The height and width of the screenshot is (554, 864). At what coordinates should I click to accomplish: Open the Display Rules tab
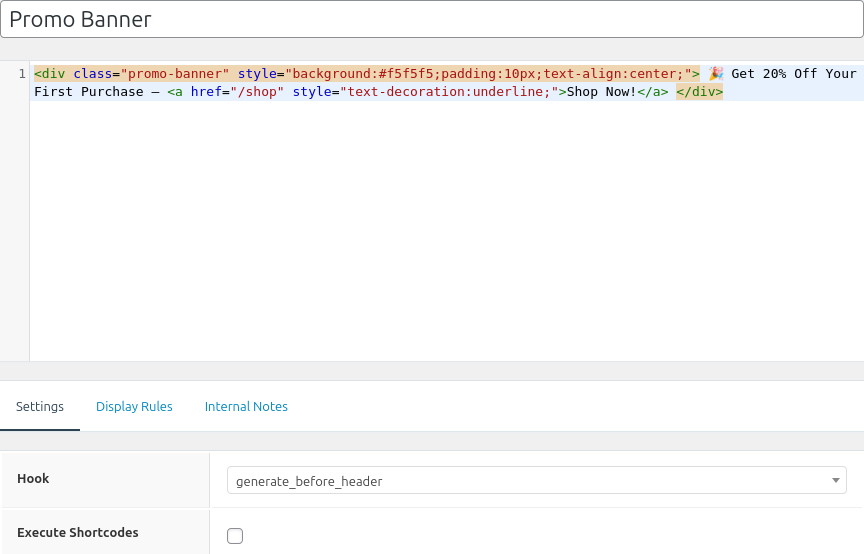tap(134, 406)
